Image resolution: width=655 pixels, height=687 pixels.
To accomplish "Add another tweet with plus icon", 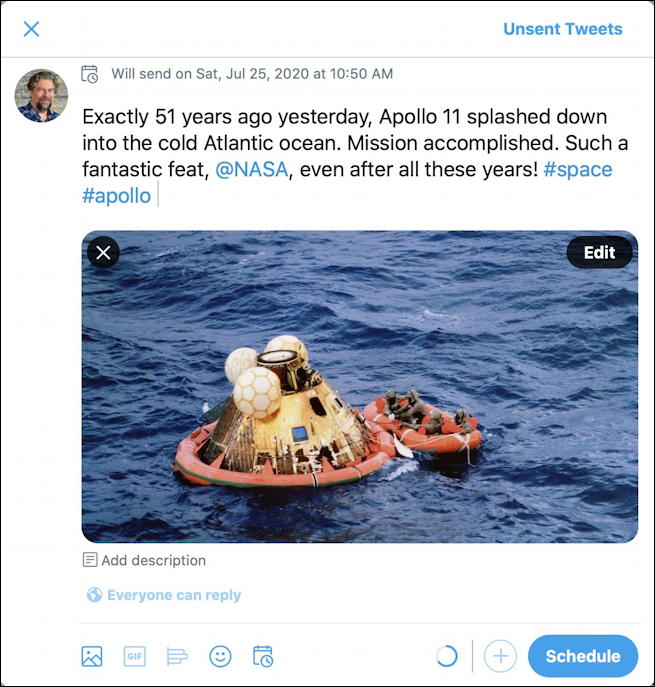I will [500, 657].
